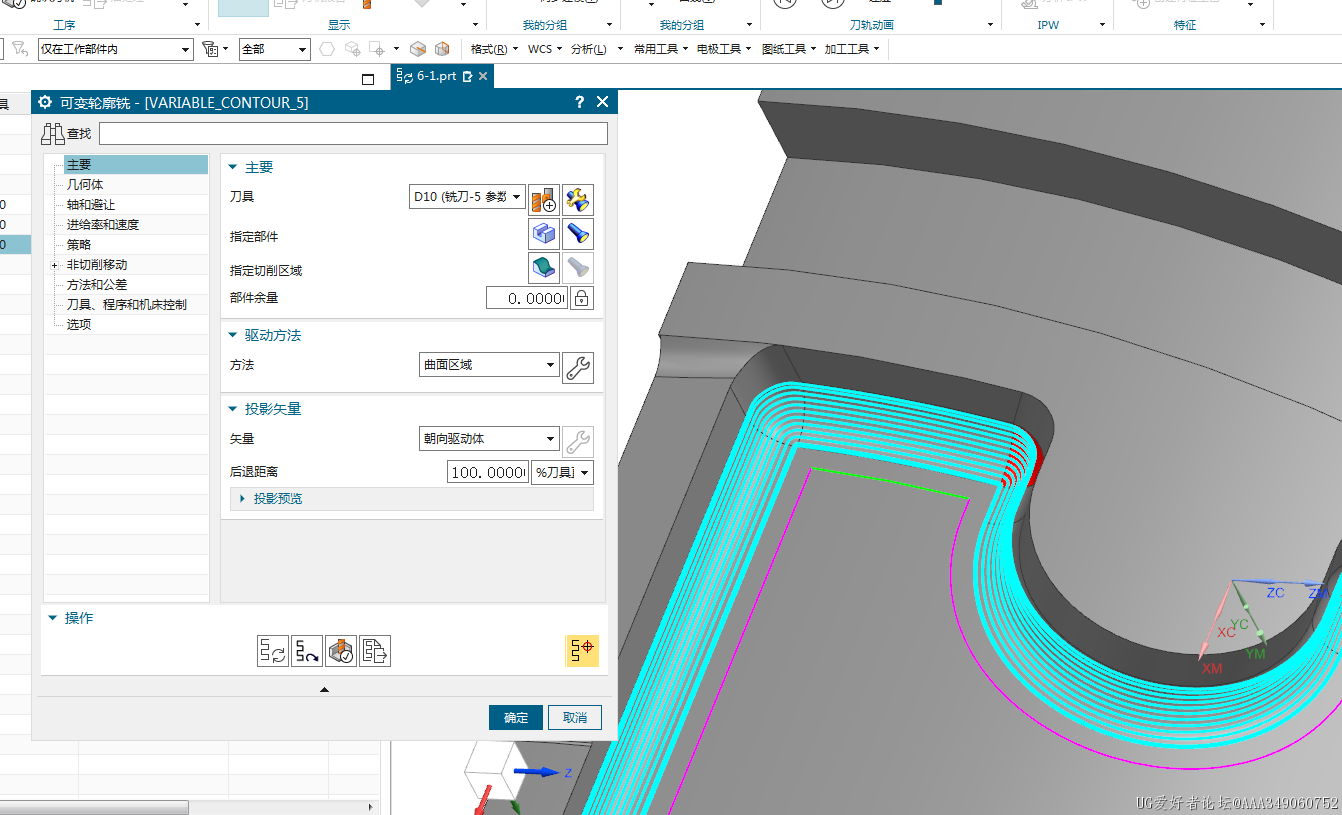Click the collapse dialog up-arrow at bottom
The width and height of the screenshot is (1342, 815).
pos(324,689)
